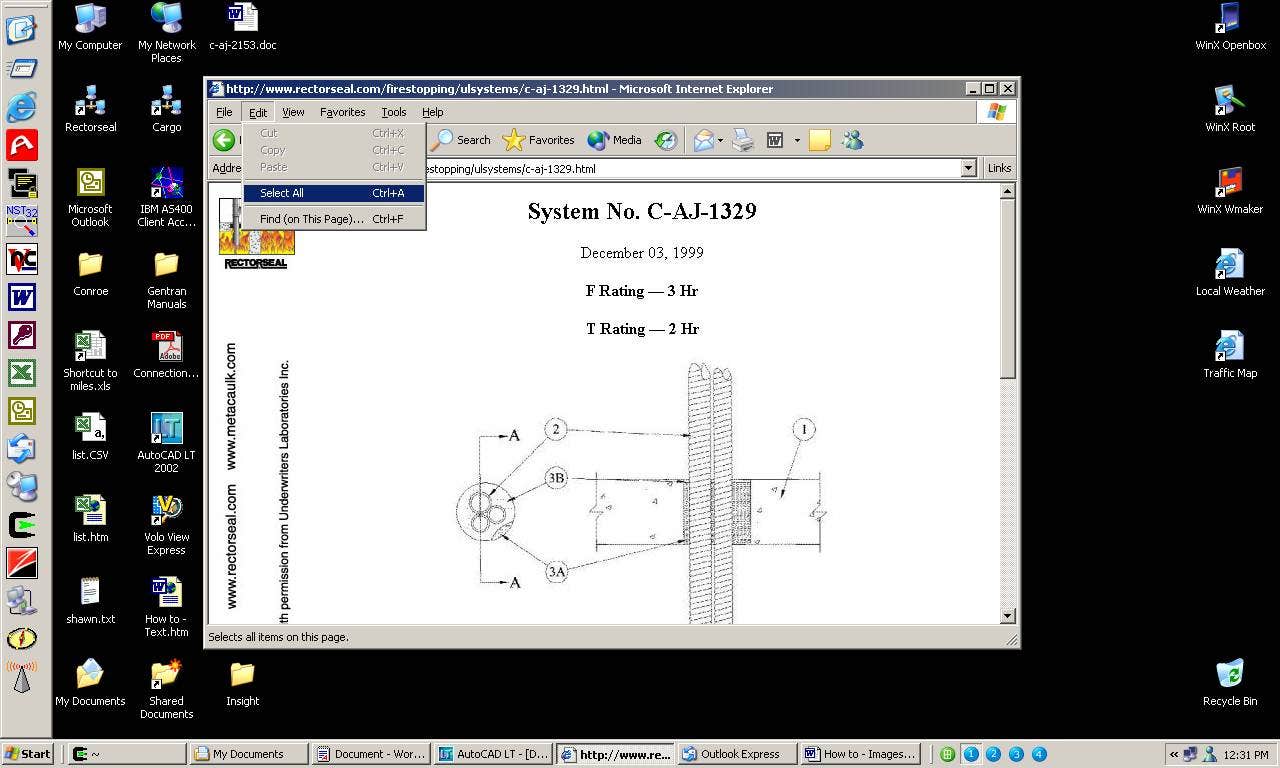Open the Search pane in Internet Explorer
Screen dimensions: 1280x768
pyautogui.click(x=461, y=140)
